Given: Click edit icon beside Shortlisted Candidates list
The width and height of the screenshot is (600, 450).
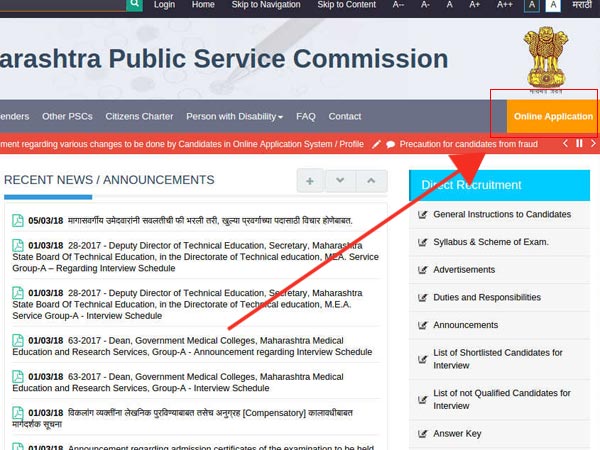Looking at the screenshot, I should pos(422,359).
